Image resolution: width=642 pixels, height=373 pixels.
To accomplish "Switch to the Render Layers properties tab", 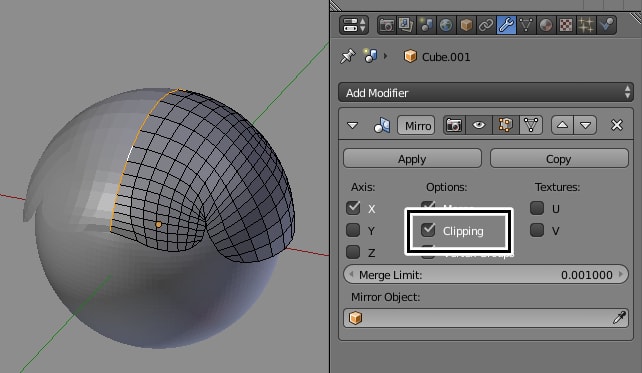I will pyautogui.click(x=406, y=25).
